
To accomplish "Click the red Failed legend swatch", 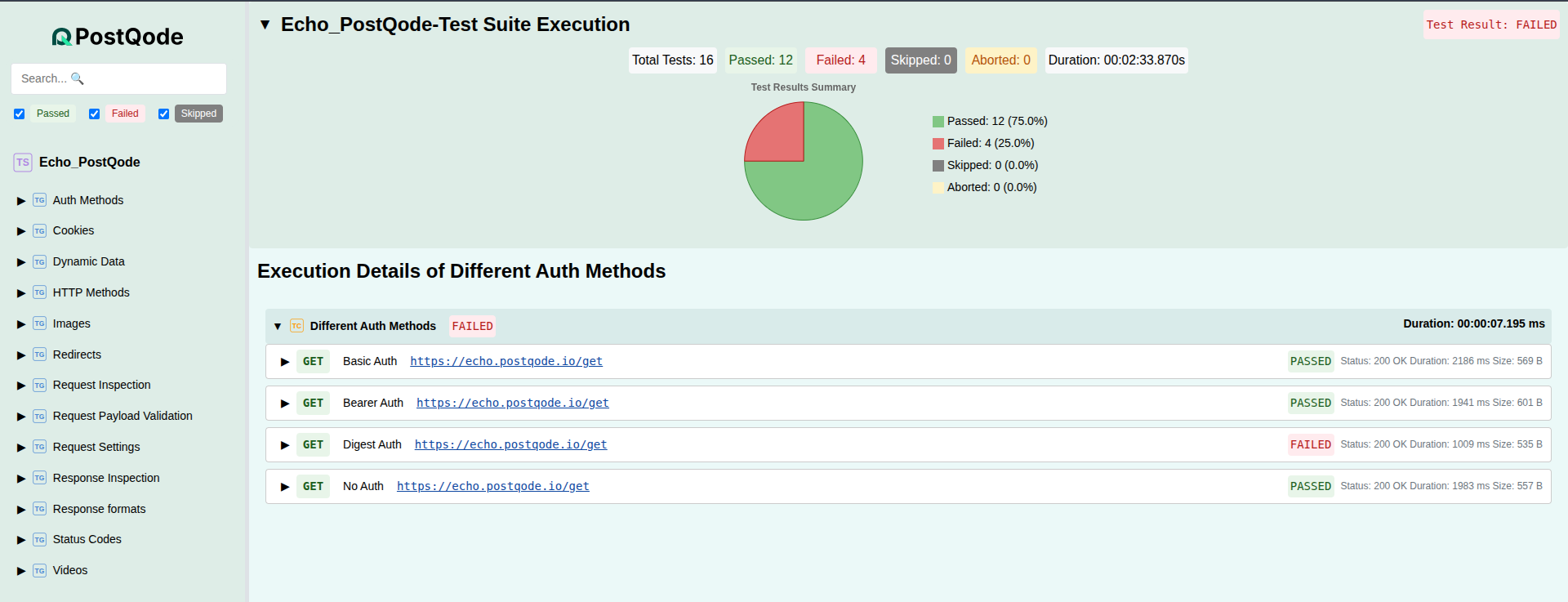I will tap(938, 144).
